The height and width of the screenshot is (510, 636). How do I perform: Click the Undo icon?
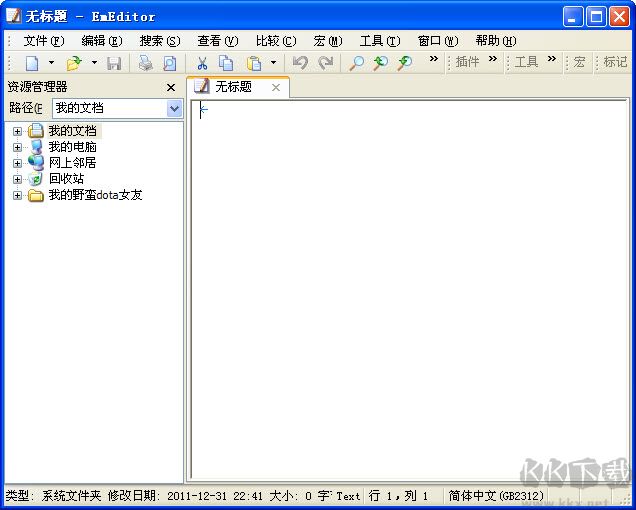coord(300,63)
